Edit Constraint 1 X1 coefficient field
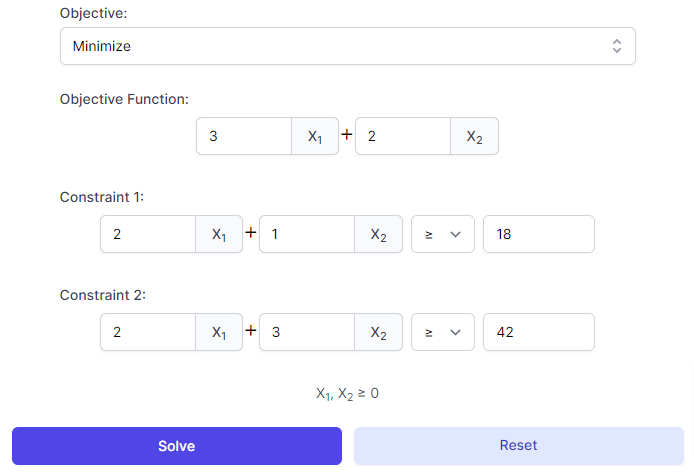694x472 pixels. (x=148, y=234)
